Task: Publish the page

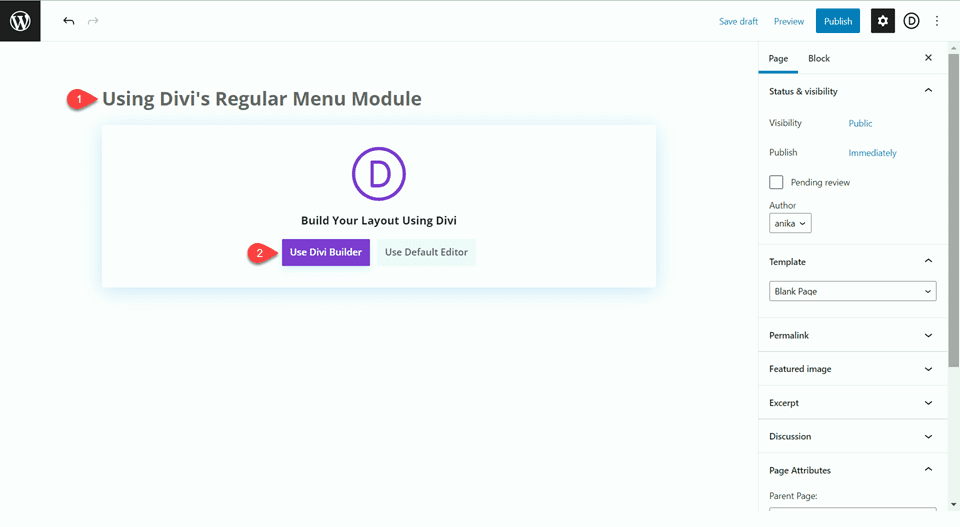Action: (838, 21)
